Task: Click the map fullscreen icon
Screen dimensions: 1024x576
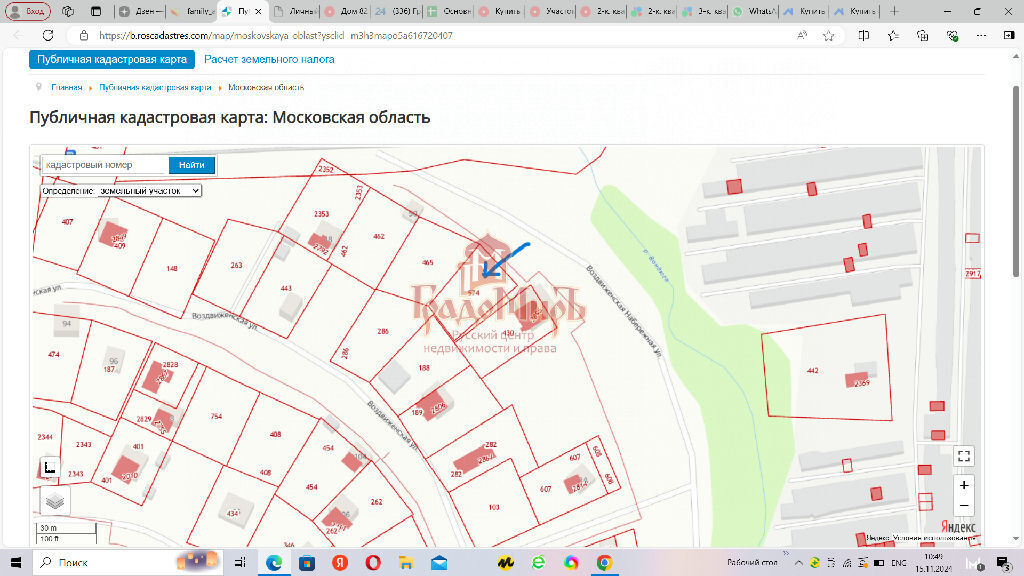Action: (x=963, y=456)
